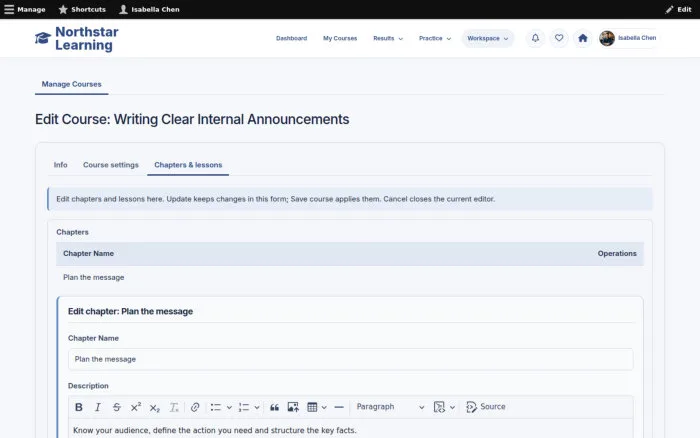Screen dimensions: 700x438
Task: Remove formatting from text
Action: [174, 407]
